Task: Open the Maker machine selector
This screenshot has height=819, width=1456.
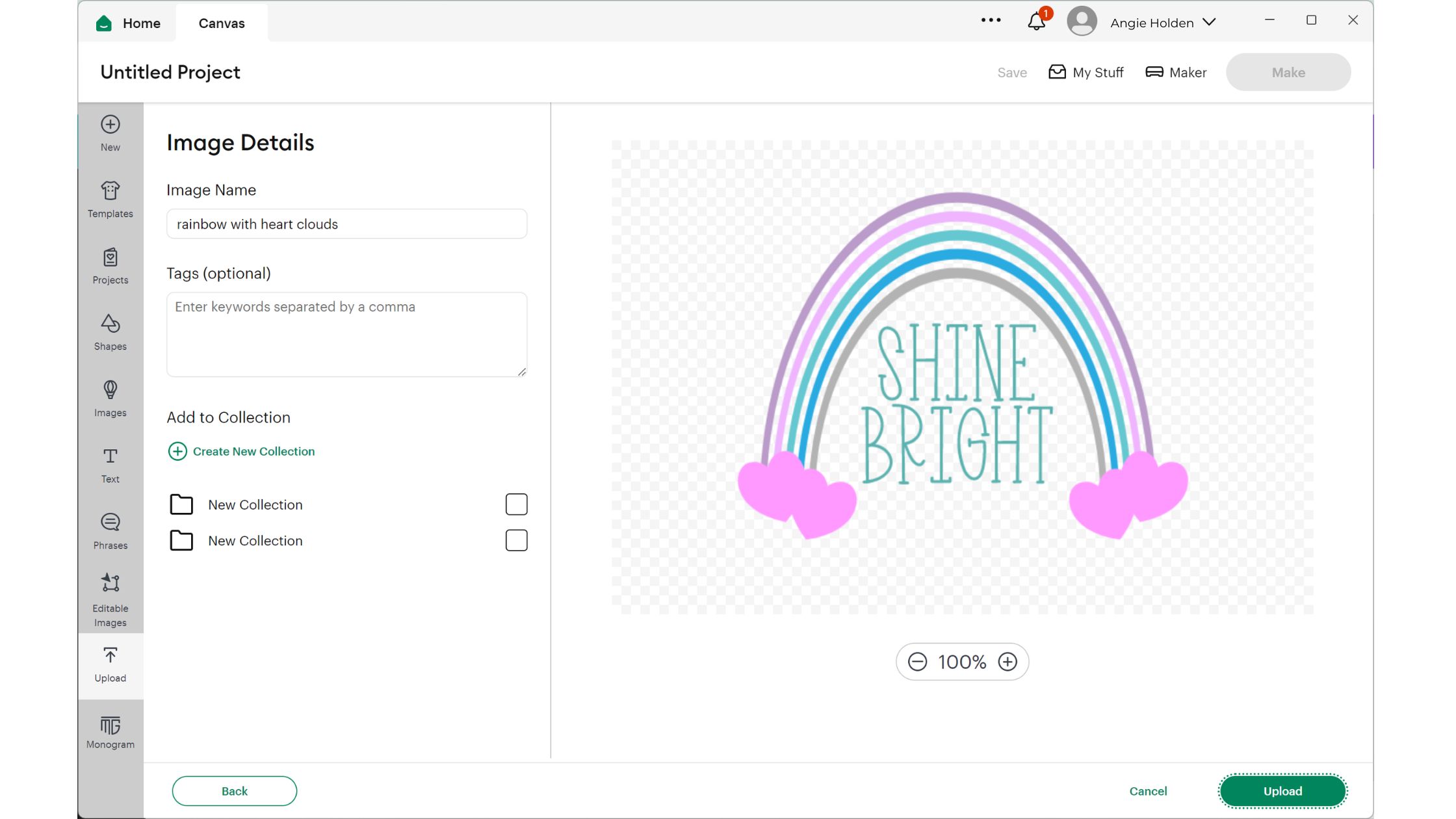Action: point(1175,72)
